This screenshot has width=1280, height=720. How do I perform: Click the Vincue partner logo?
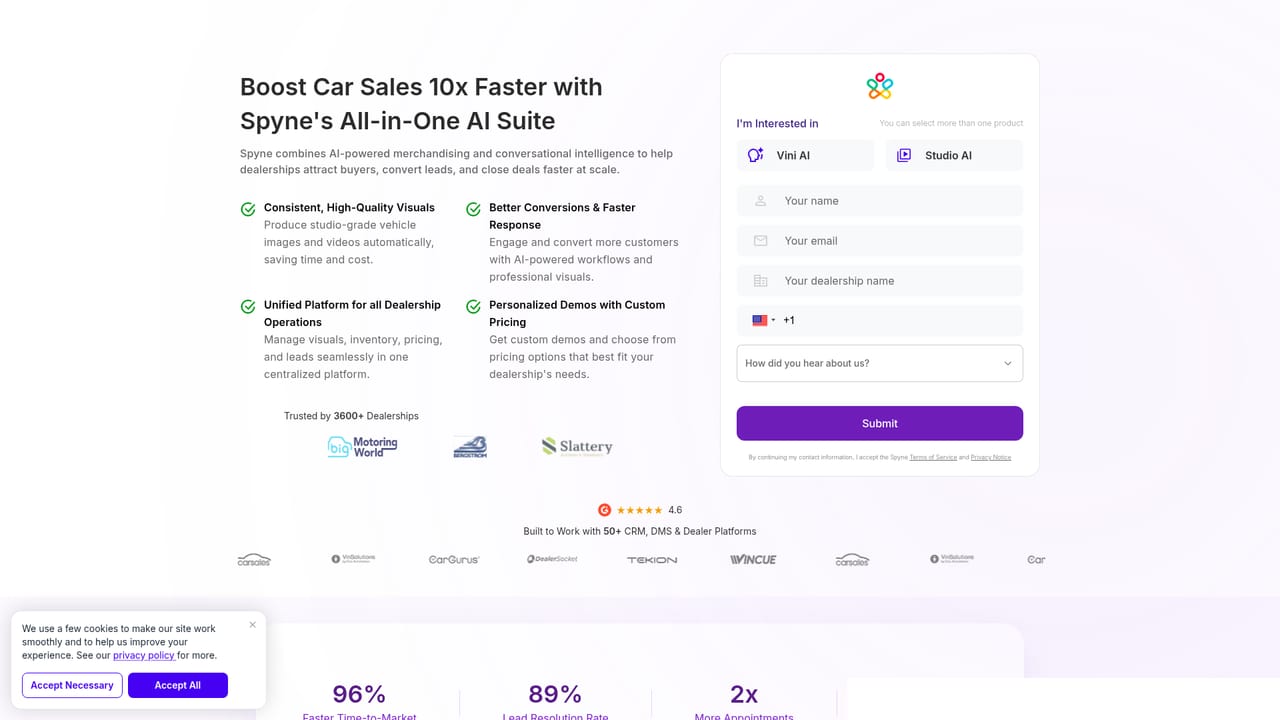pos(753,560)
